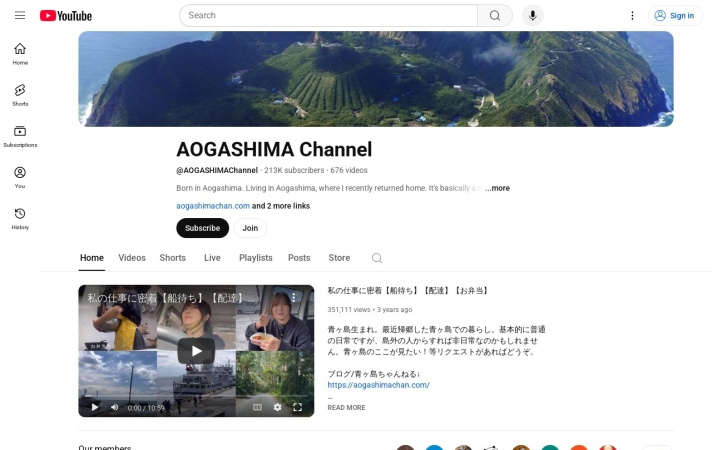Viewport: 712px width, 450px height.
Task: Click the YouTube logo
Action: tap(66, 16)
